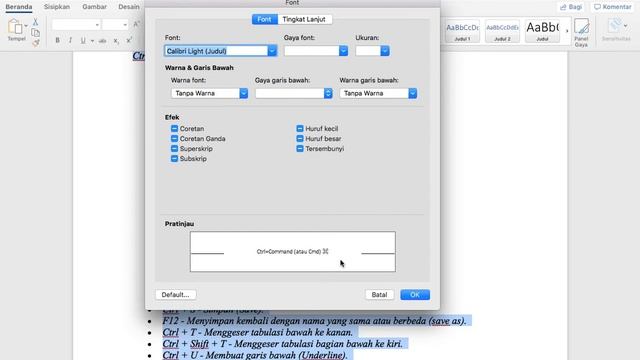
Task: Toggle Coretan strikethrough checkbox
Action: [x=174, y=129]
